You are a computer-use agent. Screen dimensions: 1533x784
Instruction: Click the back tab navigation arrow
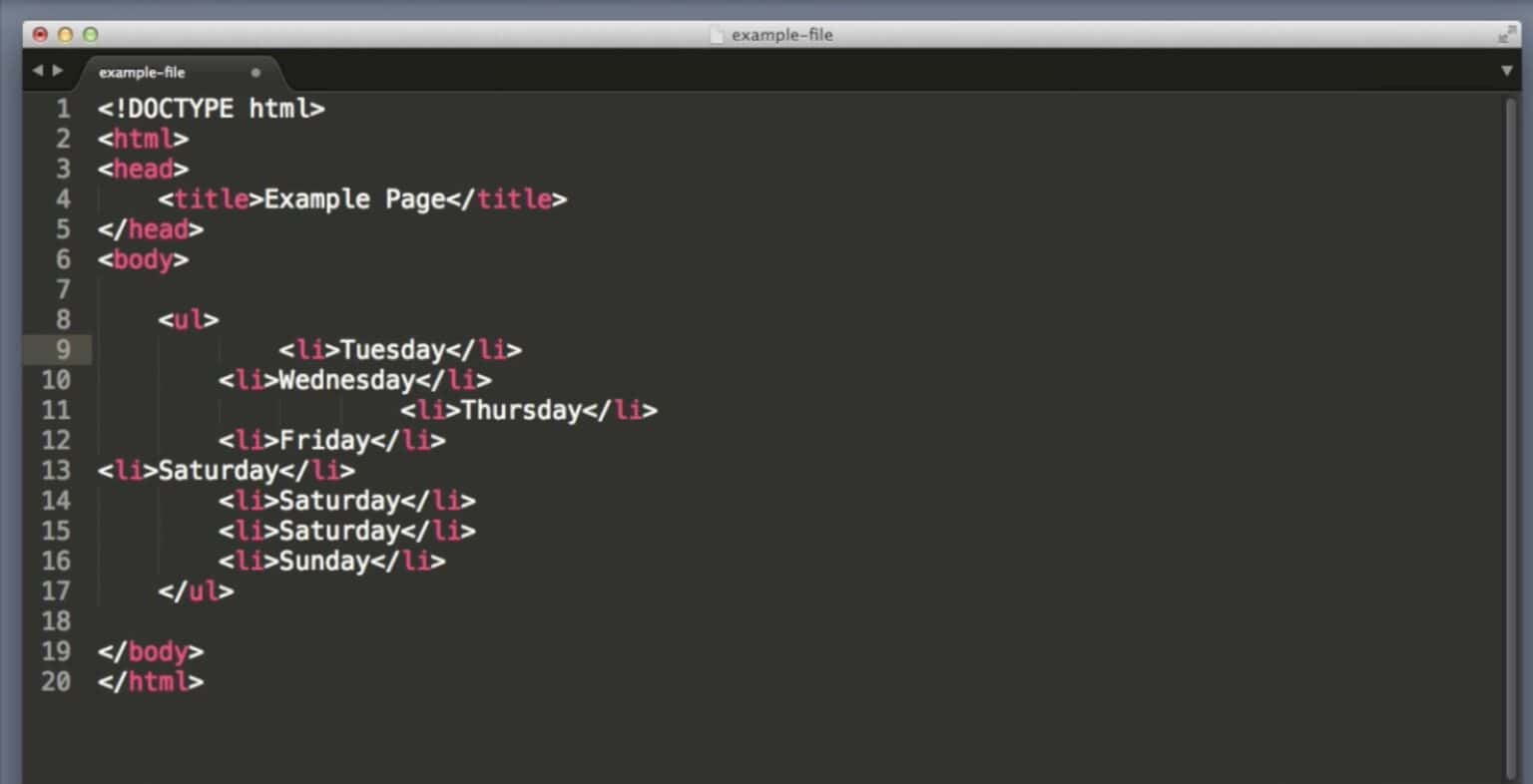coord(37,71)
